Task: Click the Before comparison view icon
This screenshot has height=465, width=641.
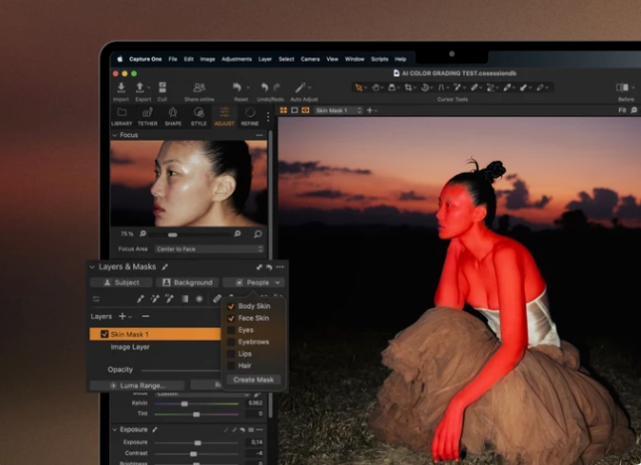Action: tap(624, 89)
